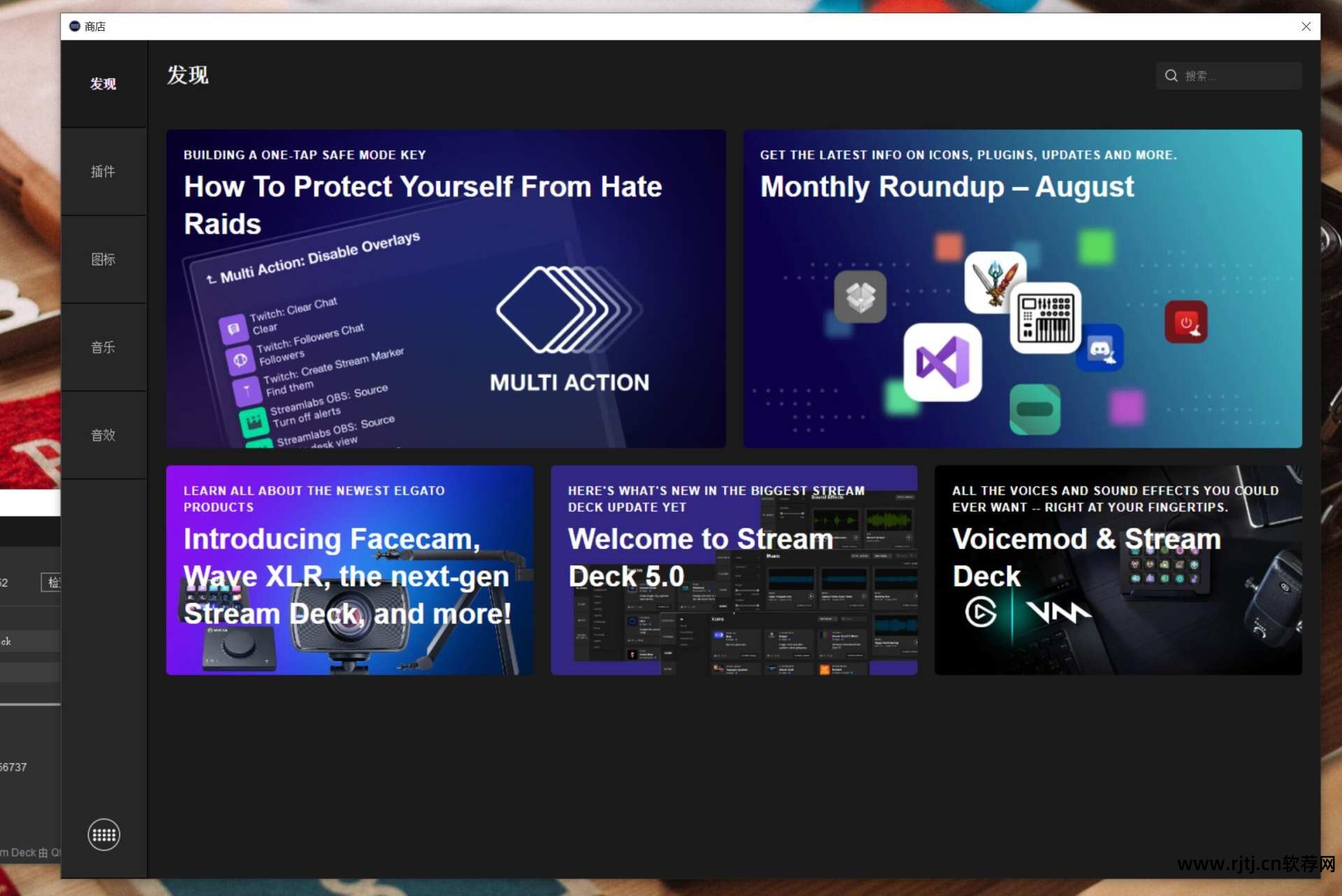Close the 商店 store window

[1306, 27]
